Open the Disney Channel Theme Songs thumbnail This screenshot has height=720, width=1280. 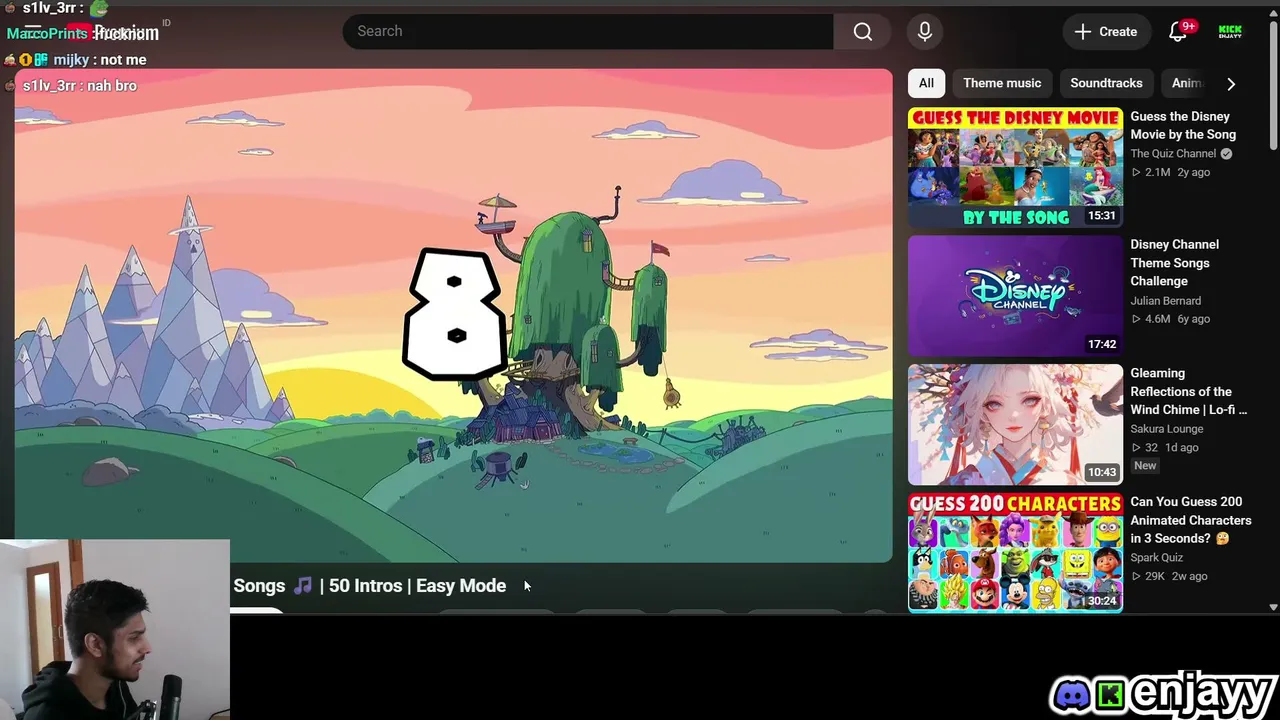point(1015,296)
